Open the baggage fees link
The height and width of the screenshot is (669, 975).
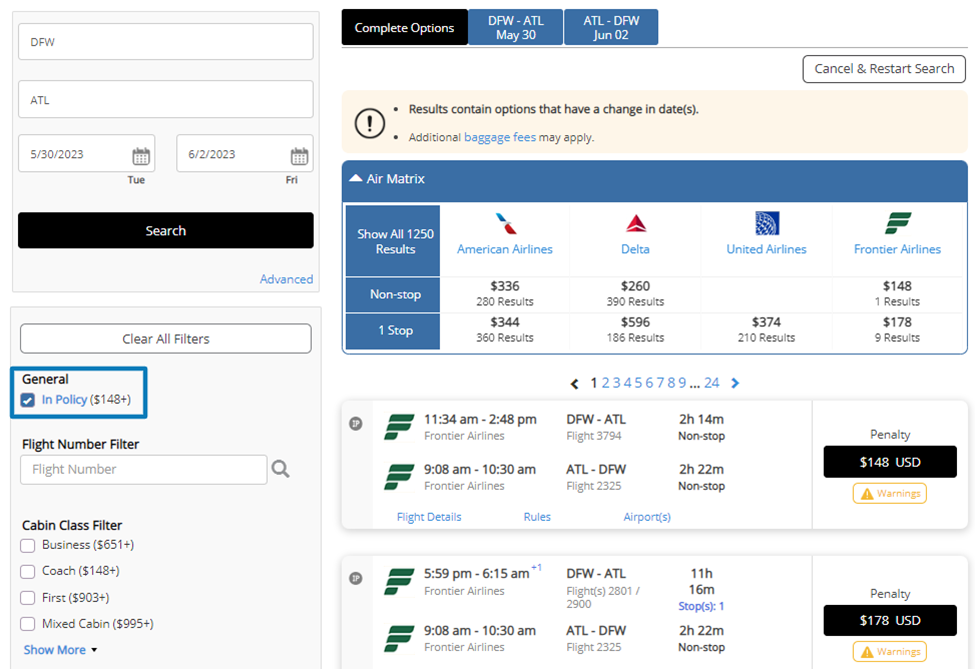pyautogui.click(x=500, y=137)
